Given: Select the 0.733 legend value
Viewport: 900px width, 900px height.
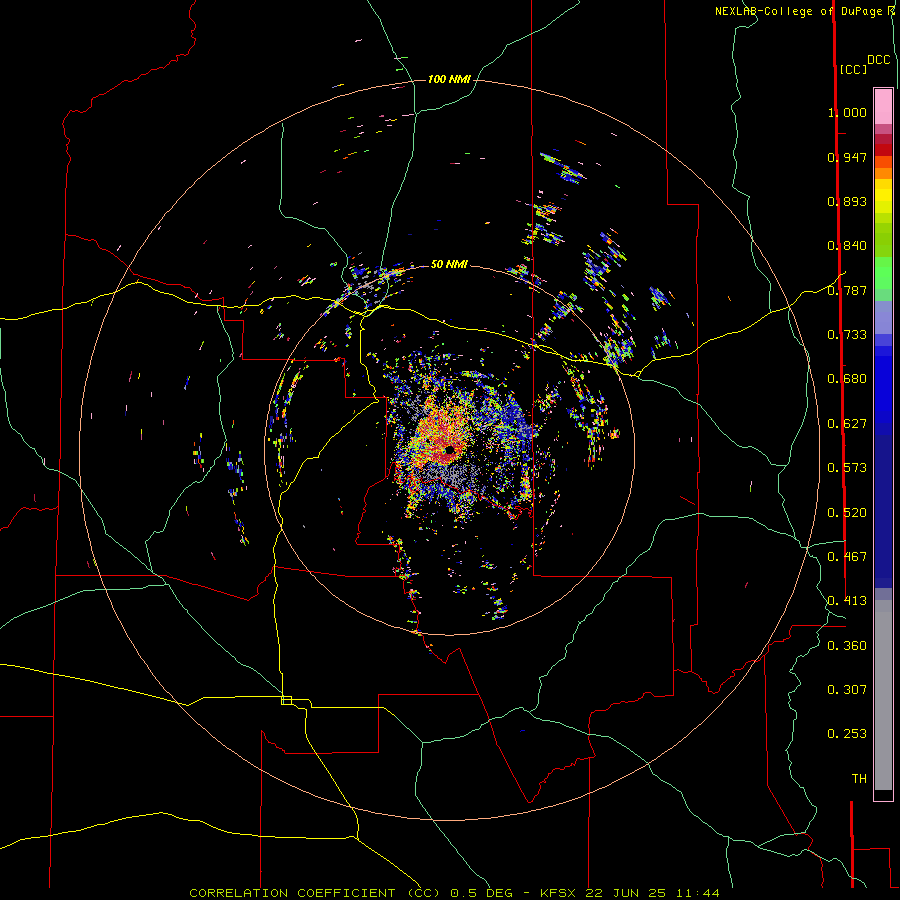Looking at the screenshot, I should coord(847,335).
